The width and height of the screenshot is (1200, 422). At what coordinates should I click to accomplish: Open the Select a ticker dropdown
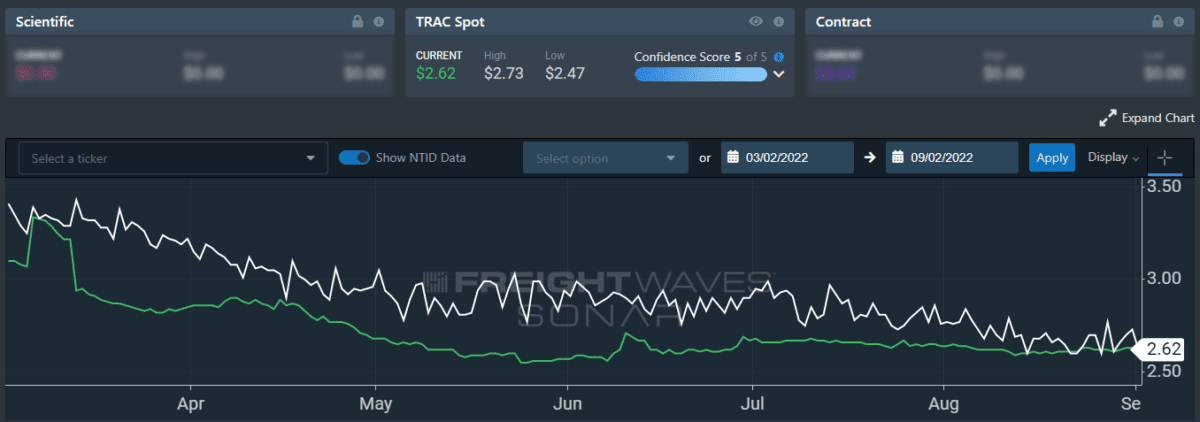pyautogui.click(x=173, y=158)
